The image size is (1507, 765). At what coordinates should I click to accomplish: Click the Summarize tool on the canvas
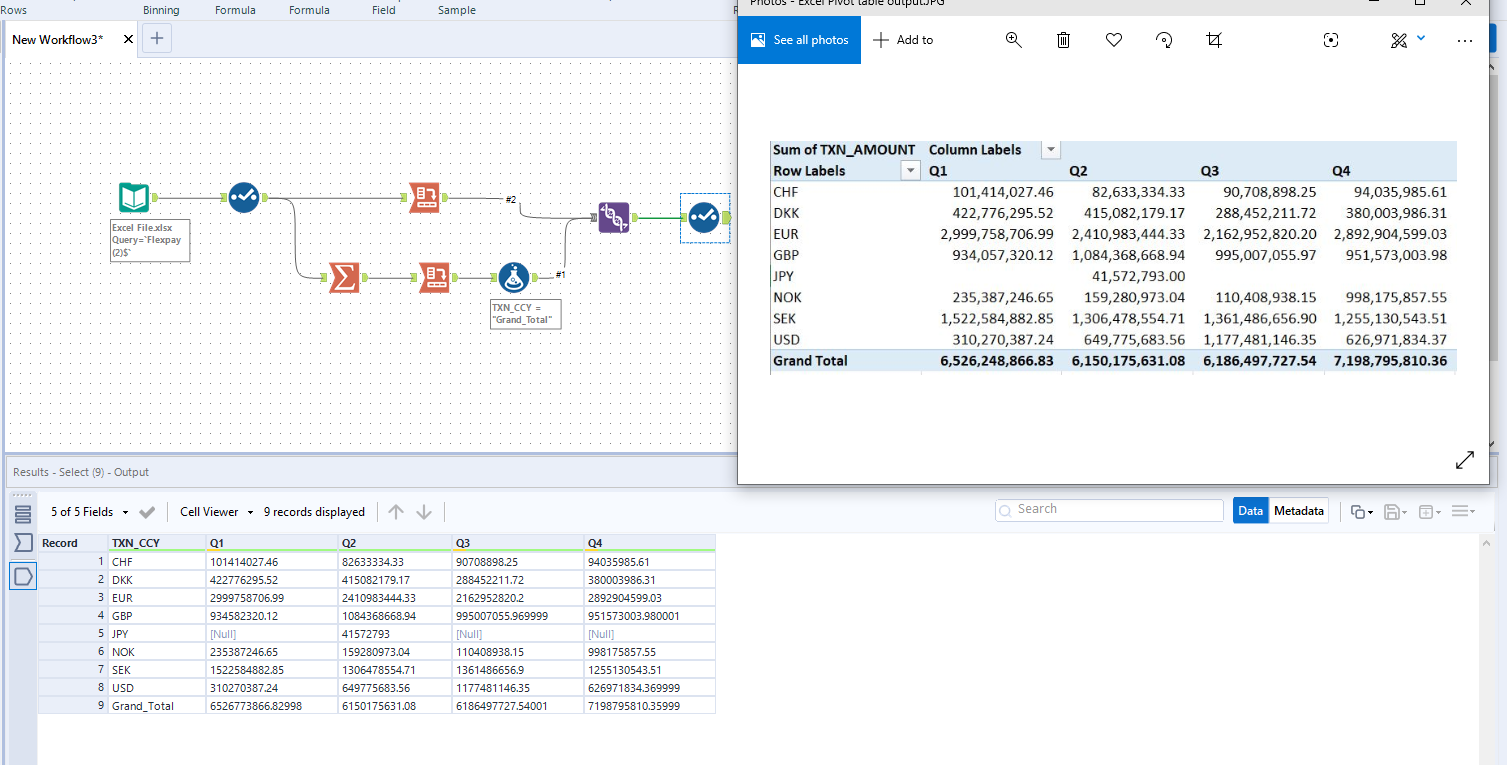tap(345, 278)
